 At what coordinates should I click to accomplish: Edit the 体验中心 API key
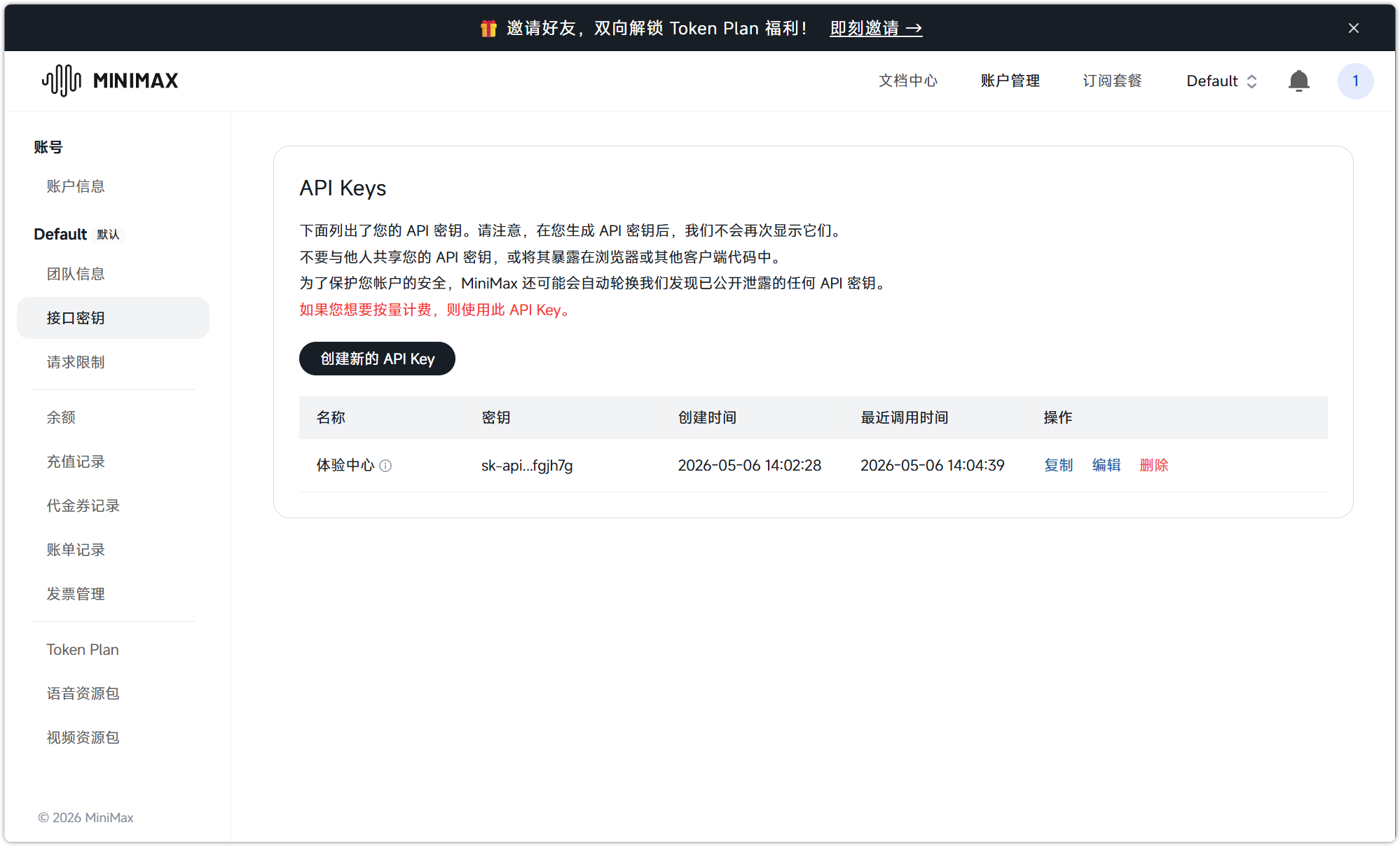(1106, 465)
